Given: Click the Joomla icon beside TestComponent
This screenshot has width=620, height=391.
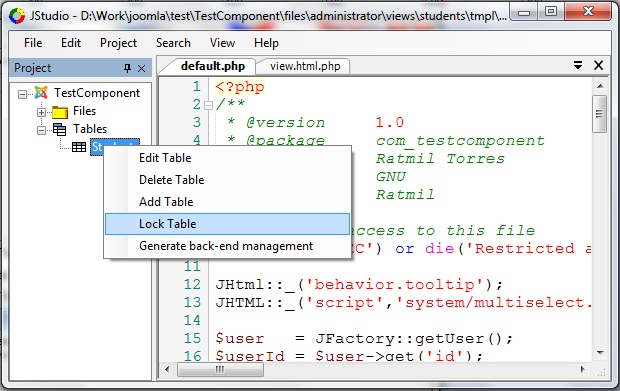Looking at the screenshot, I should (x=41, y=93).
